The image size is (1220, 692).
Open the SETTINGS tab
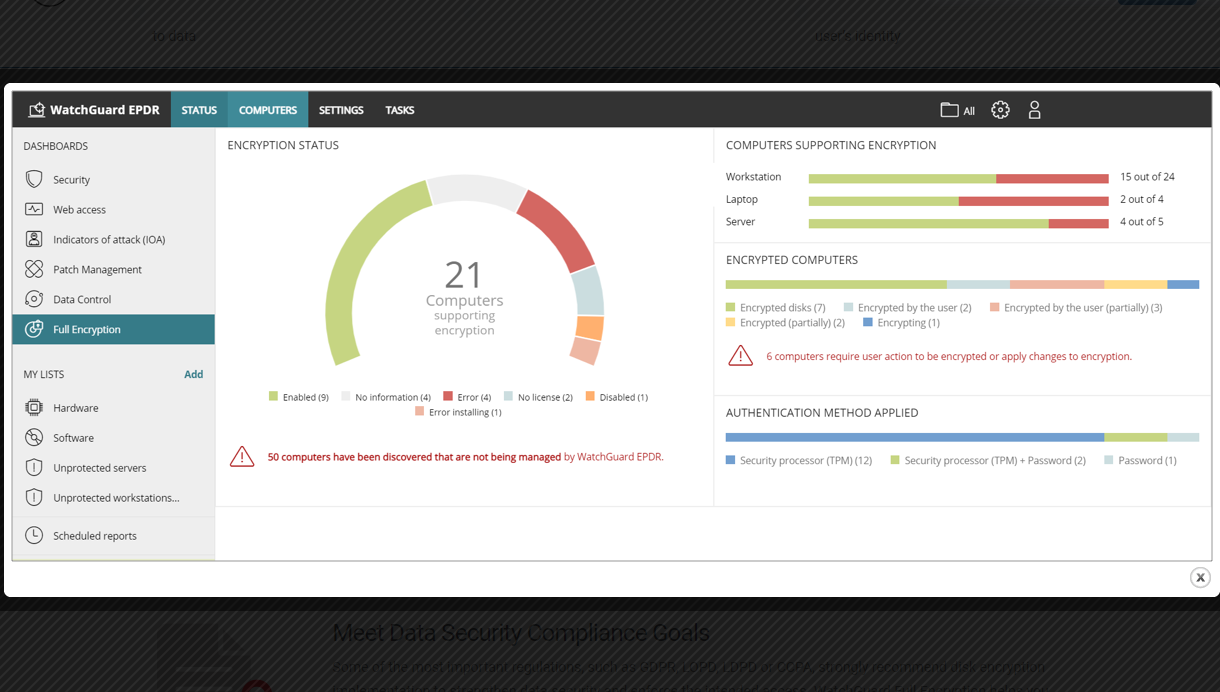(341, 110)
